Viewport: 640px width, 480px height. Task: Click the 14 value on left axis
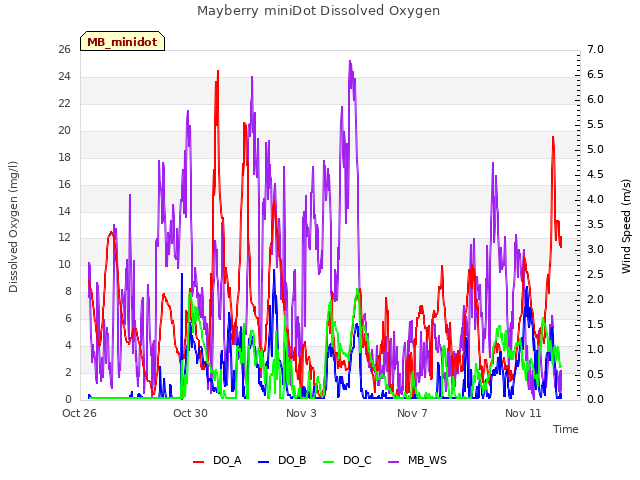[x=64, y=211]
